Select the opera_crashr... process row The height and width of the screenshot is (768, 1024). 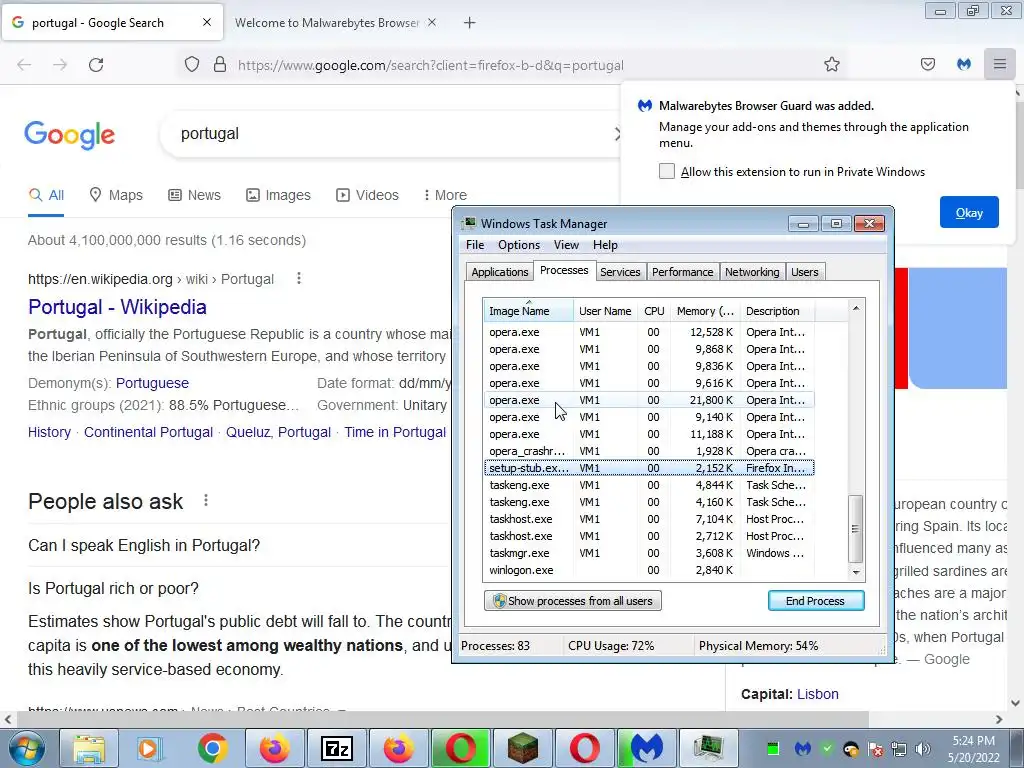pos(649,451)
